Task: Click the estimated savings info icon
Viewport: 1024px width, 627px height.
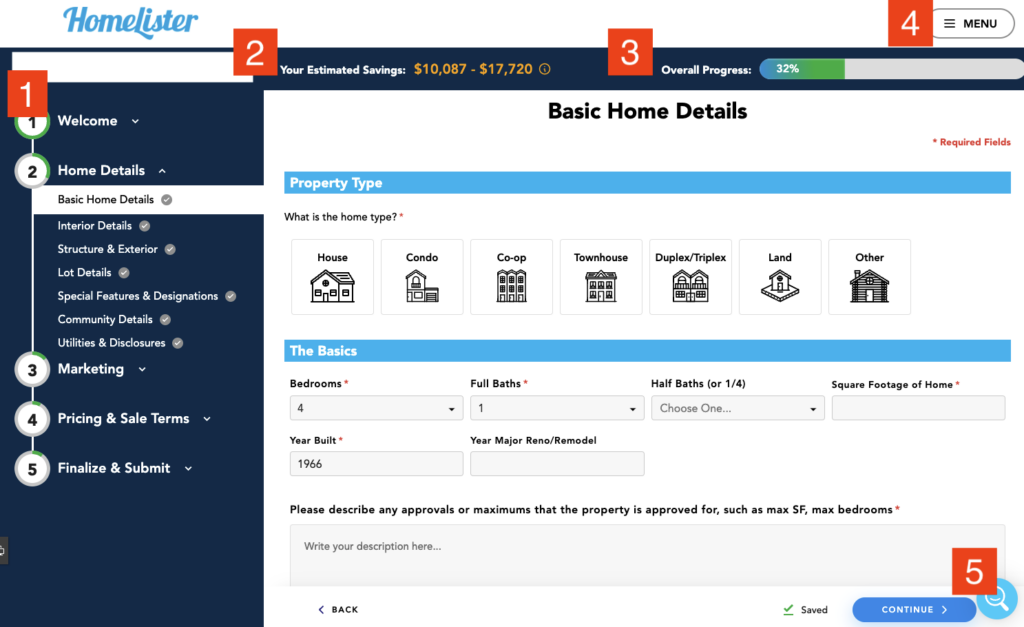Action: coord(545,70)
